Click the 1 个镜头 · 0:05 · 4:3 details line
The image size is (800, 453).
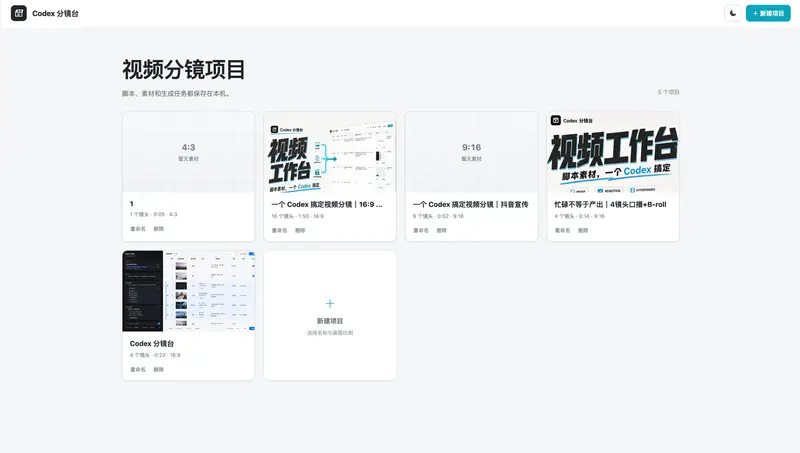point(153,214)
